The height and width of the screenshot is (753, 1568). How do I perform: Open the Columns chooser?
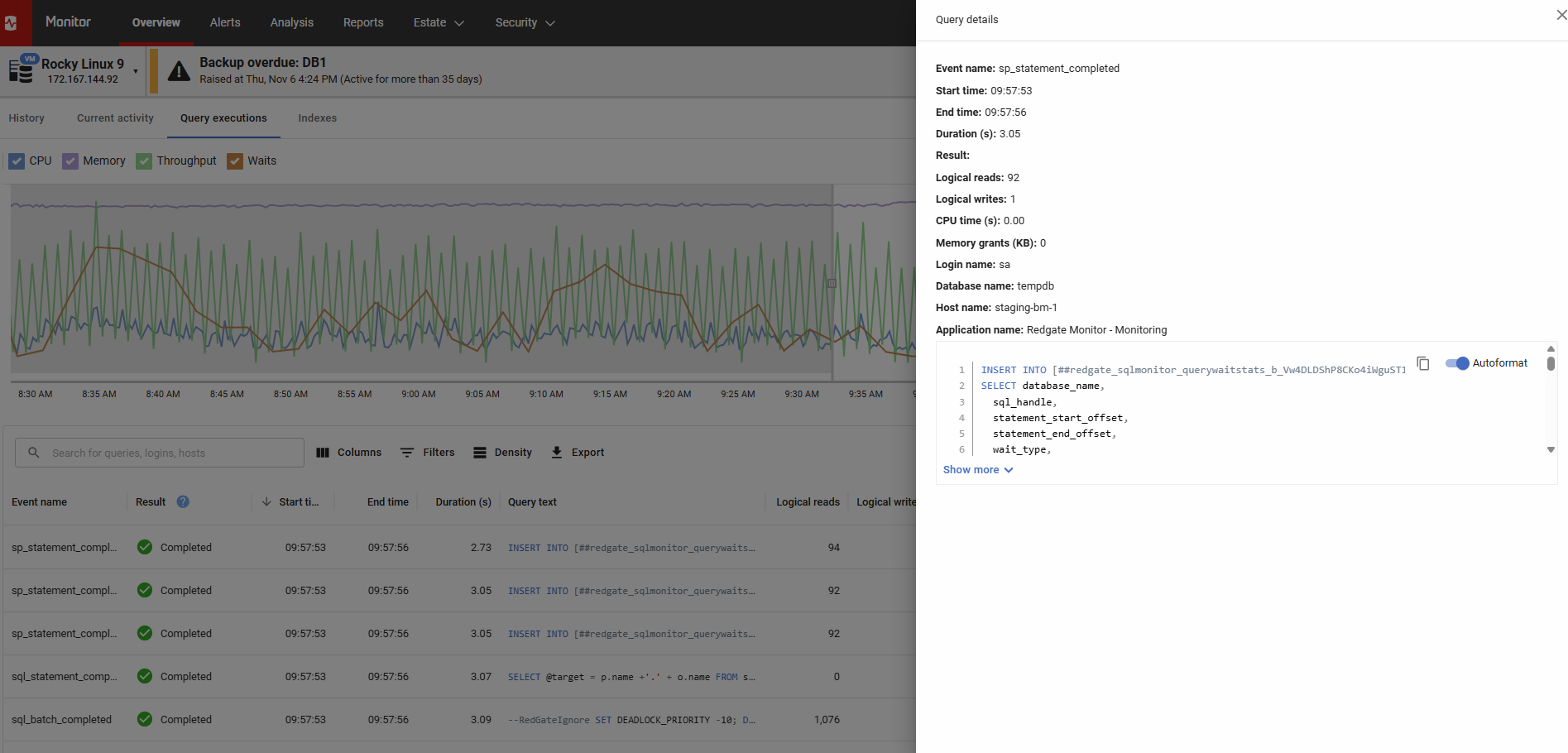[348, 453]
